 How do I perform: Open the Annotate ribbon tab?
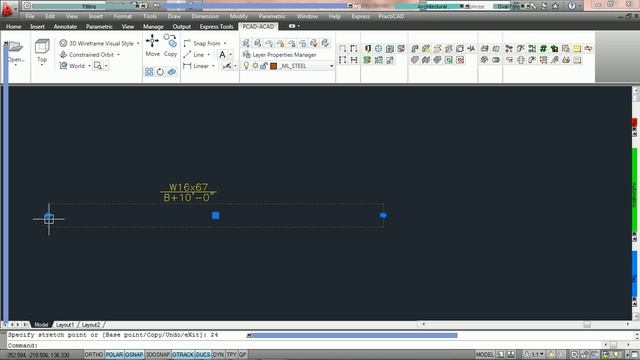65,27
